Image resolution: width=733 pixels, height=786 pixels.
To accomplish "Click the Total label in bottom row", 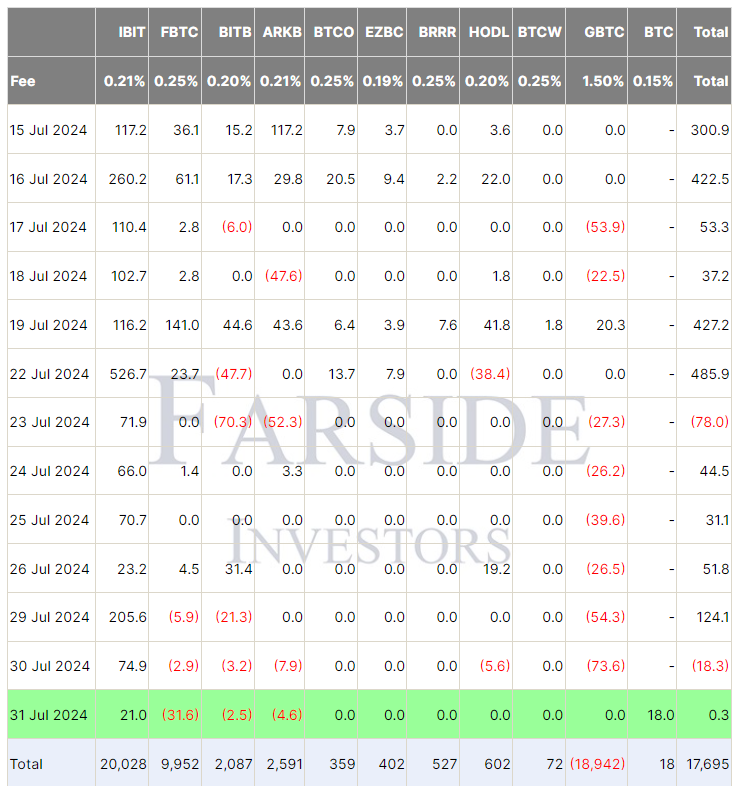I will 26,764.
